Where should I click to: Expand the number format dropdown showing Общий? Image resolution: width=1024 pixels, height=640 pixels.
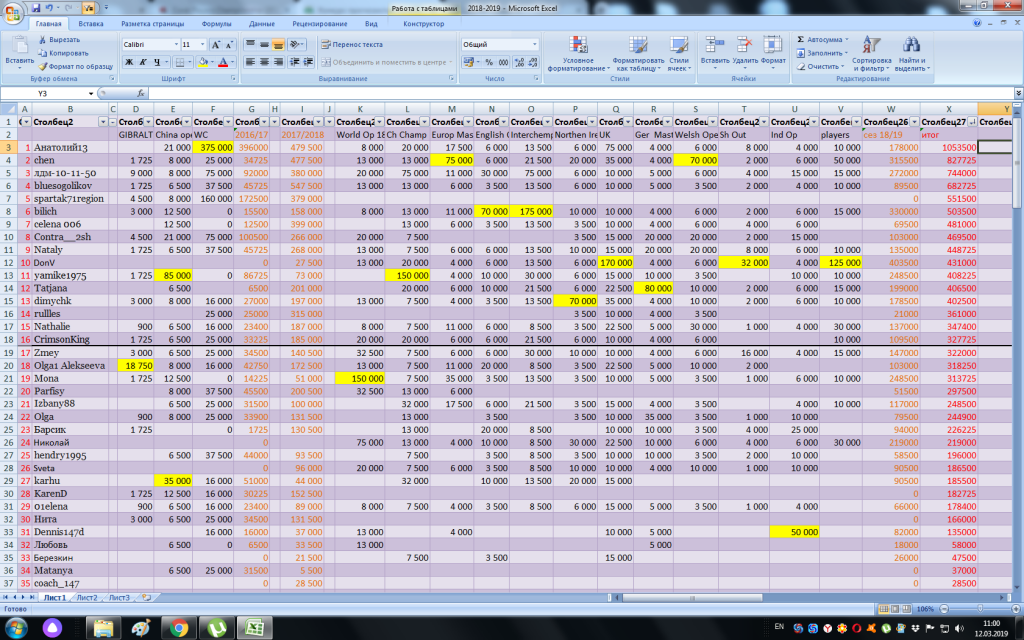[x=535, y=45]
